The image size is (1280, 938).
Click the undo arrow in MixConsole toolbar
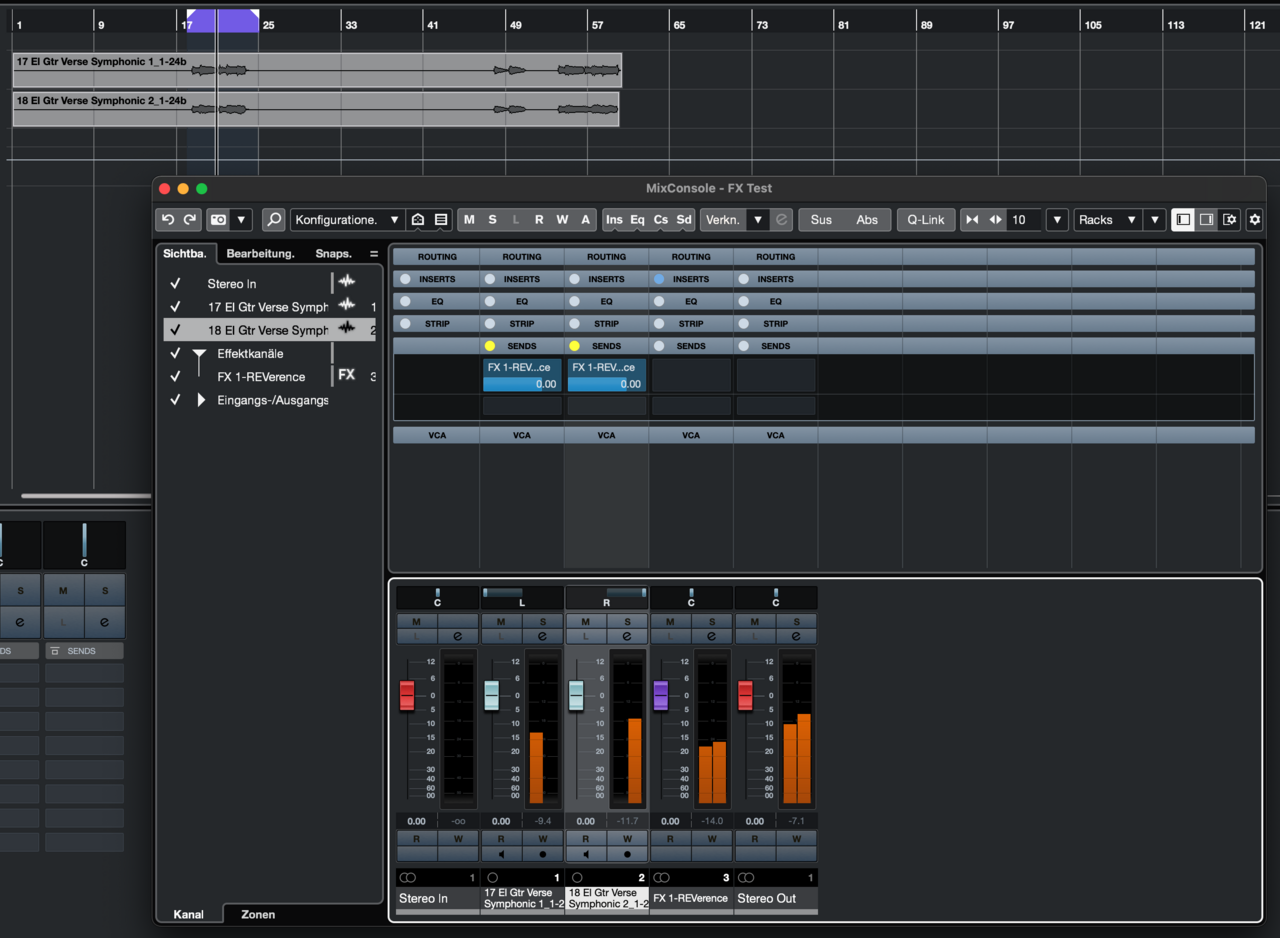tap(168, 220)
